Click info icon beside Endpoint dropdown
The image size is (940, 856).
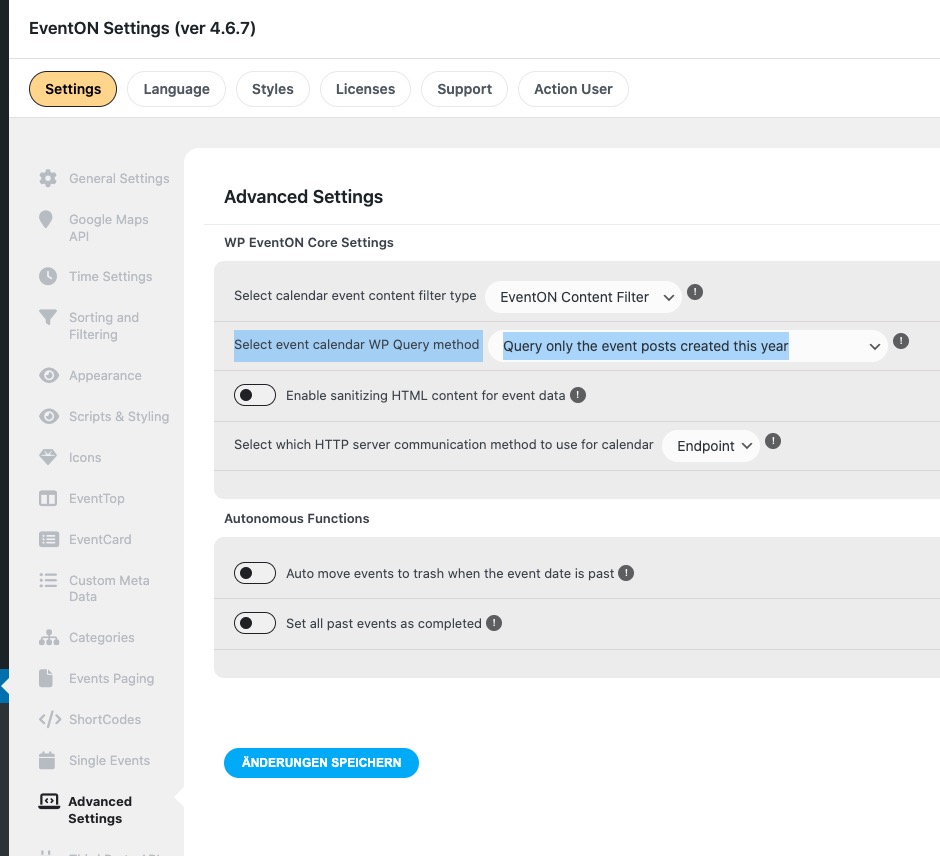773,441
